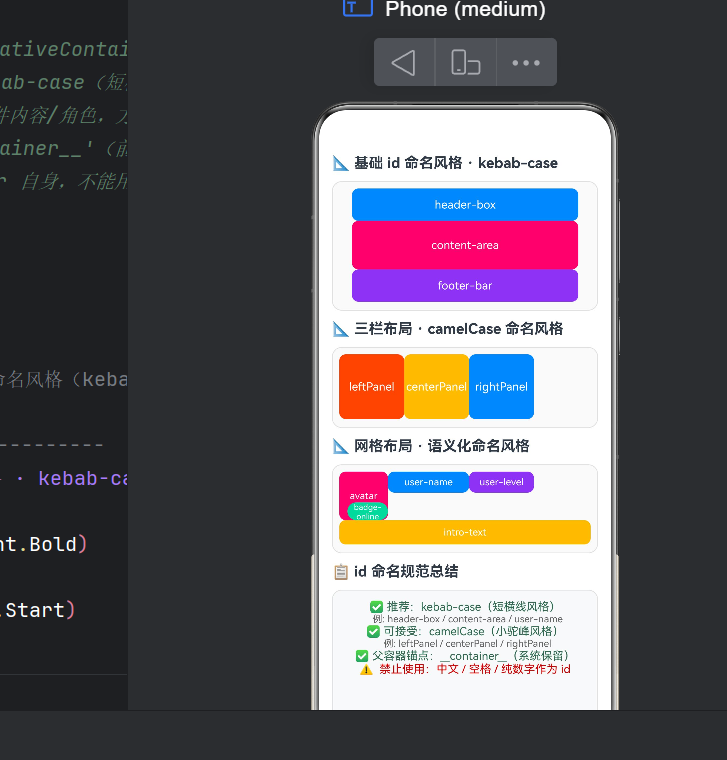Click the 'ab-case' comment line in editor
727x760 pixels.
pyautogui.click(x=63, y=82)
